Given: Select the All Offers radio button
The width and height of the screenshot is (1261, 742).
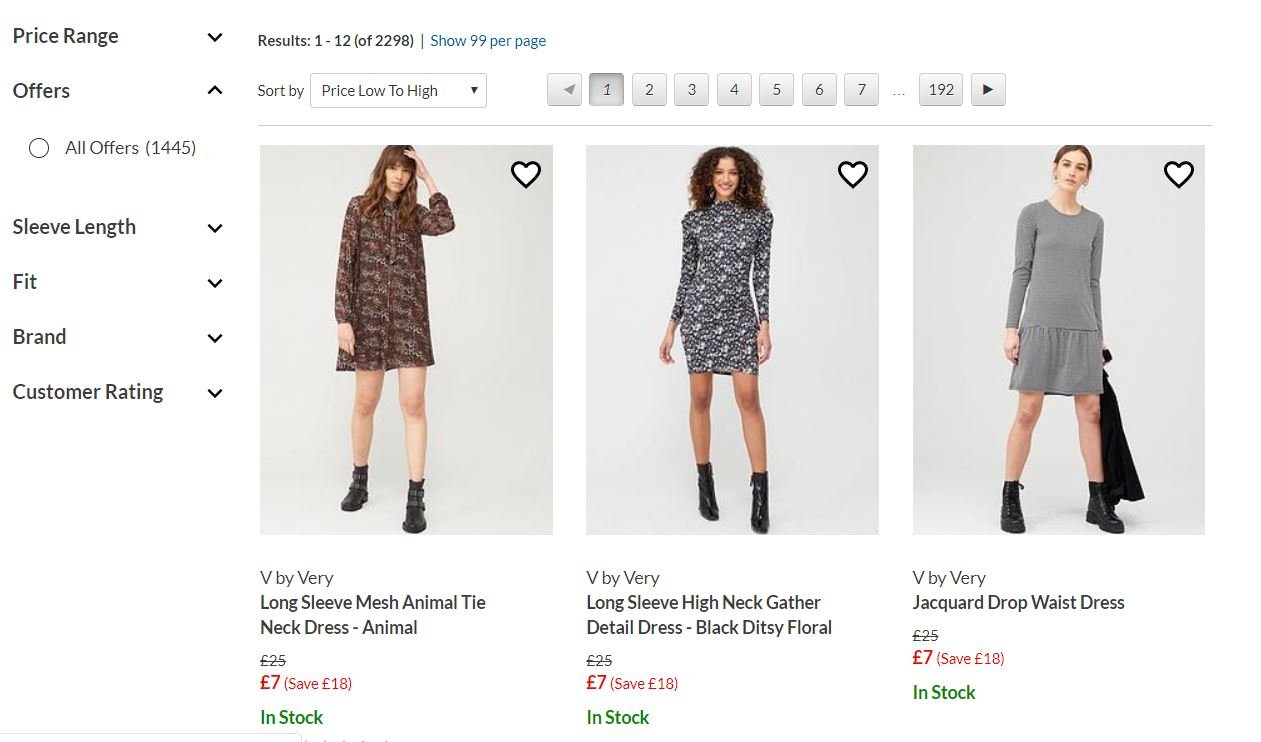Looking at the screenshot, I should click(x=39, y=148).
